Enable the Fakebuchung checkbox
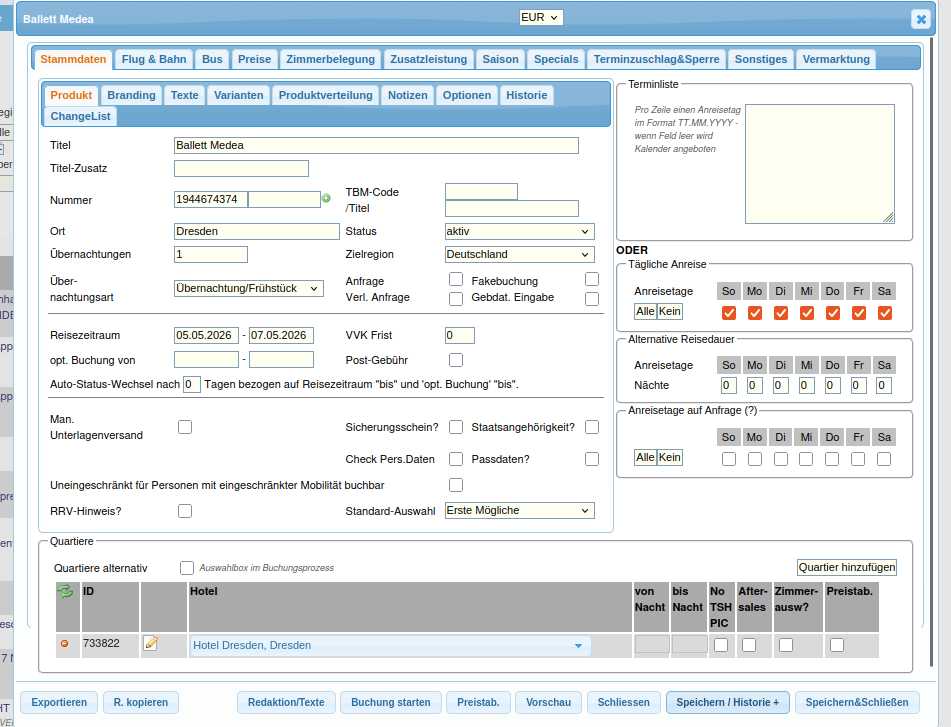Image resolution: width=951 pixels, height=727 pixels. click(592, 280)
